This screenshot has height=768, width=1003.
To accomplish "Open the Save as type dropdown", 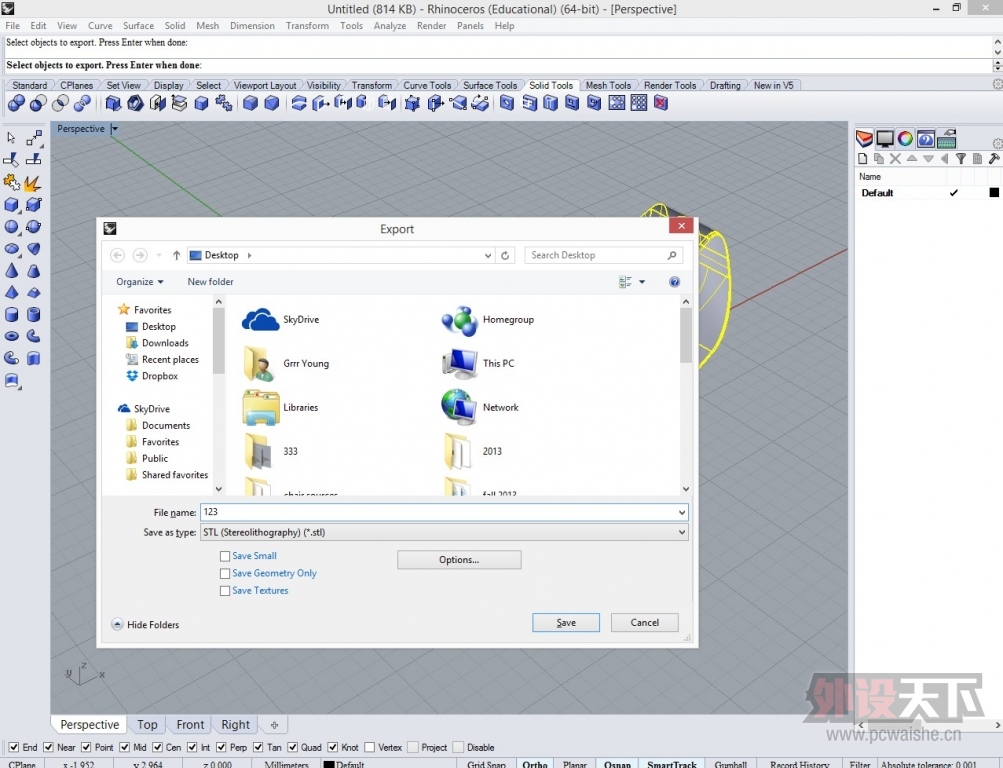I will pos(682,532).
